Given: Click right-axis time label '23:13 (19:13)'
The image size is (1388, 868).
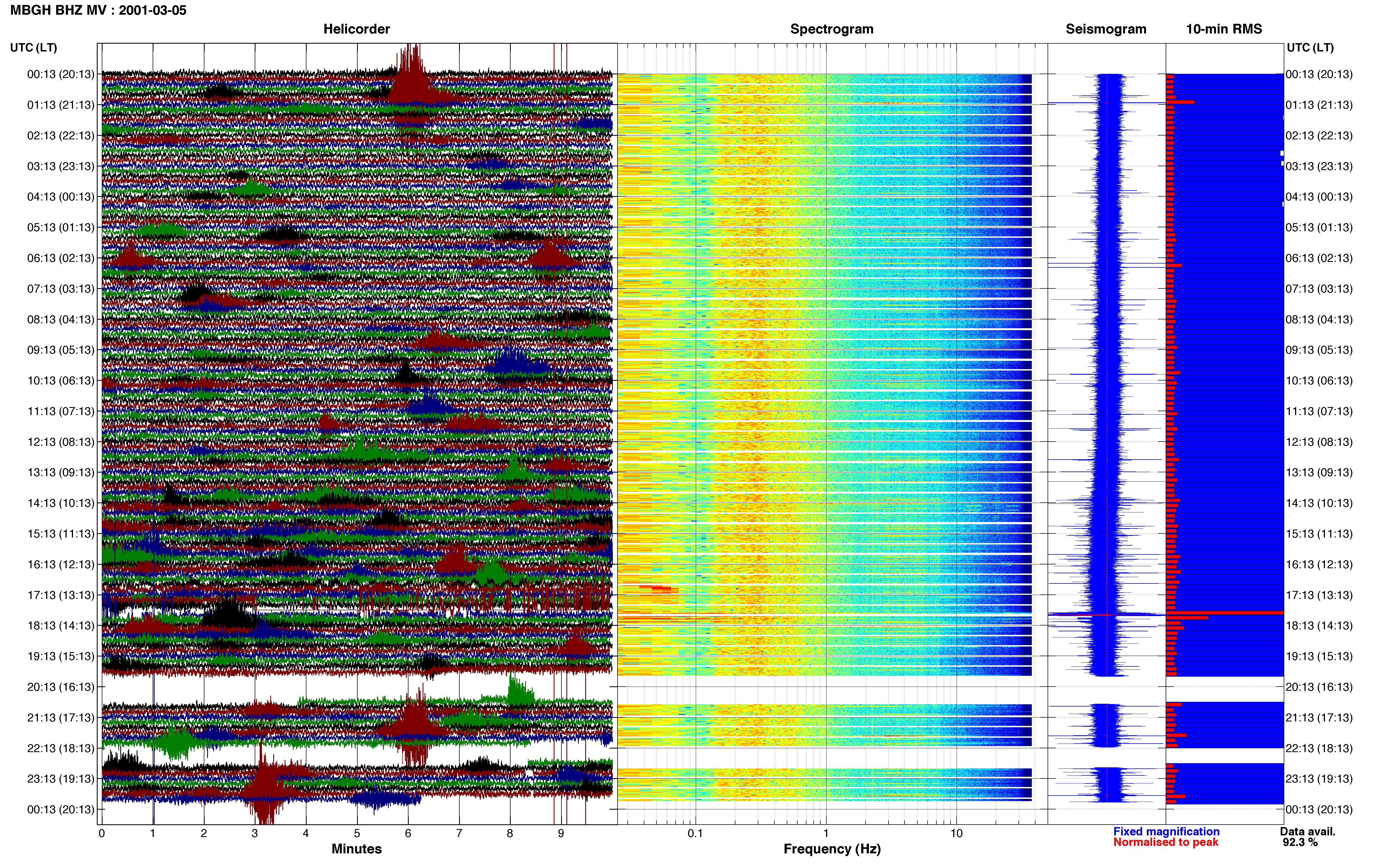Looking at the screenshot, I should tap(1319, 779).
